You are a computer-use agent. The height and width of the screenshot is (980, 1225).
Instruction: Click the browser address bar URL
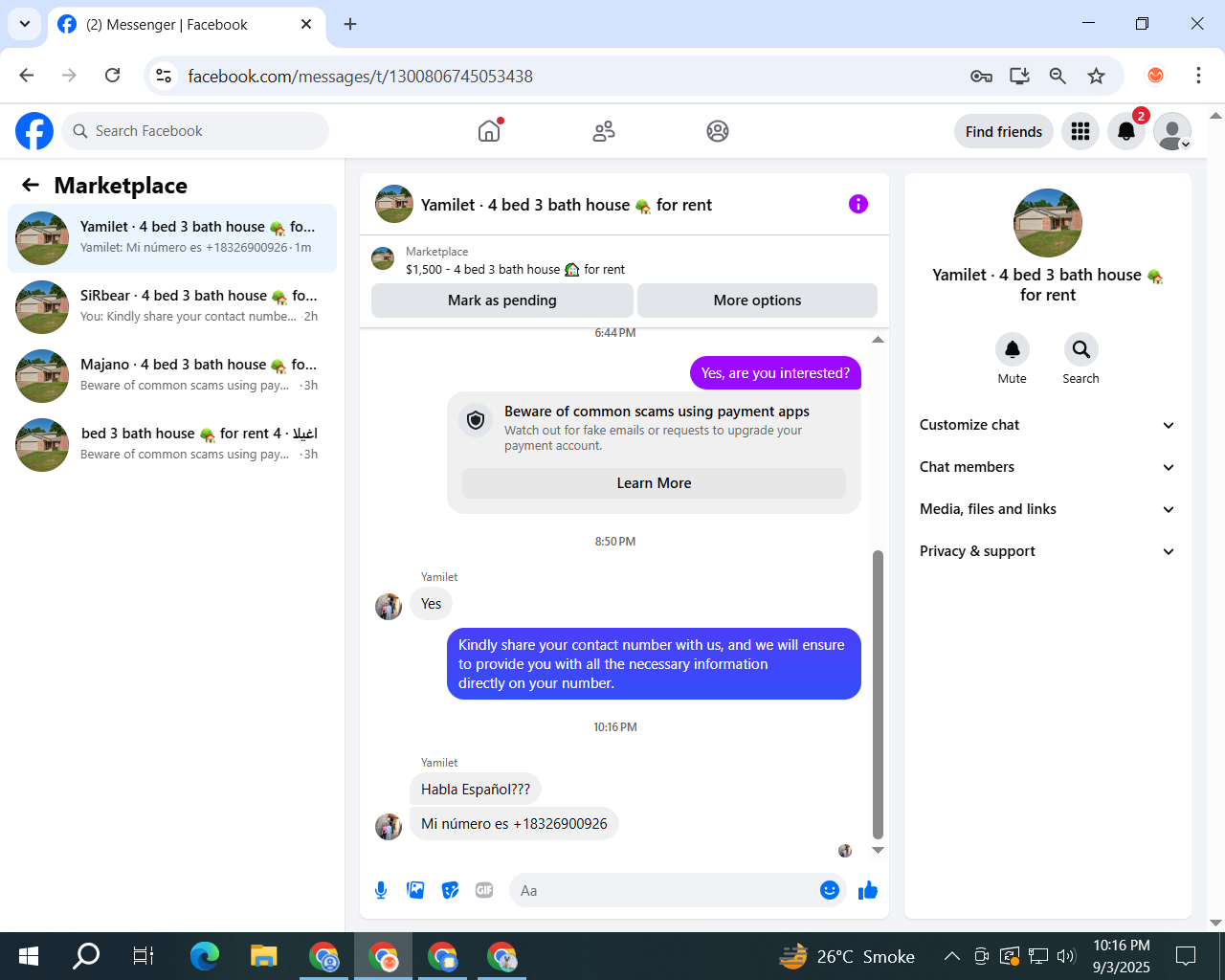tap(360, 76)
